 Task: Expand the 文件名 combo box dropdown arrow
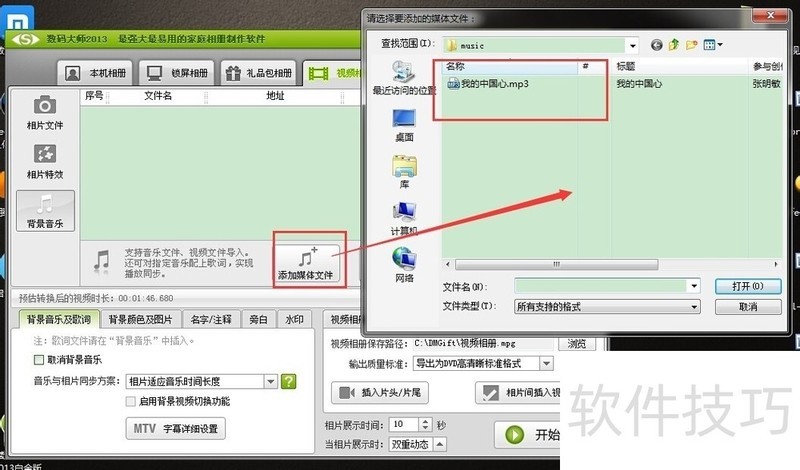[x=694, y=286]
